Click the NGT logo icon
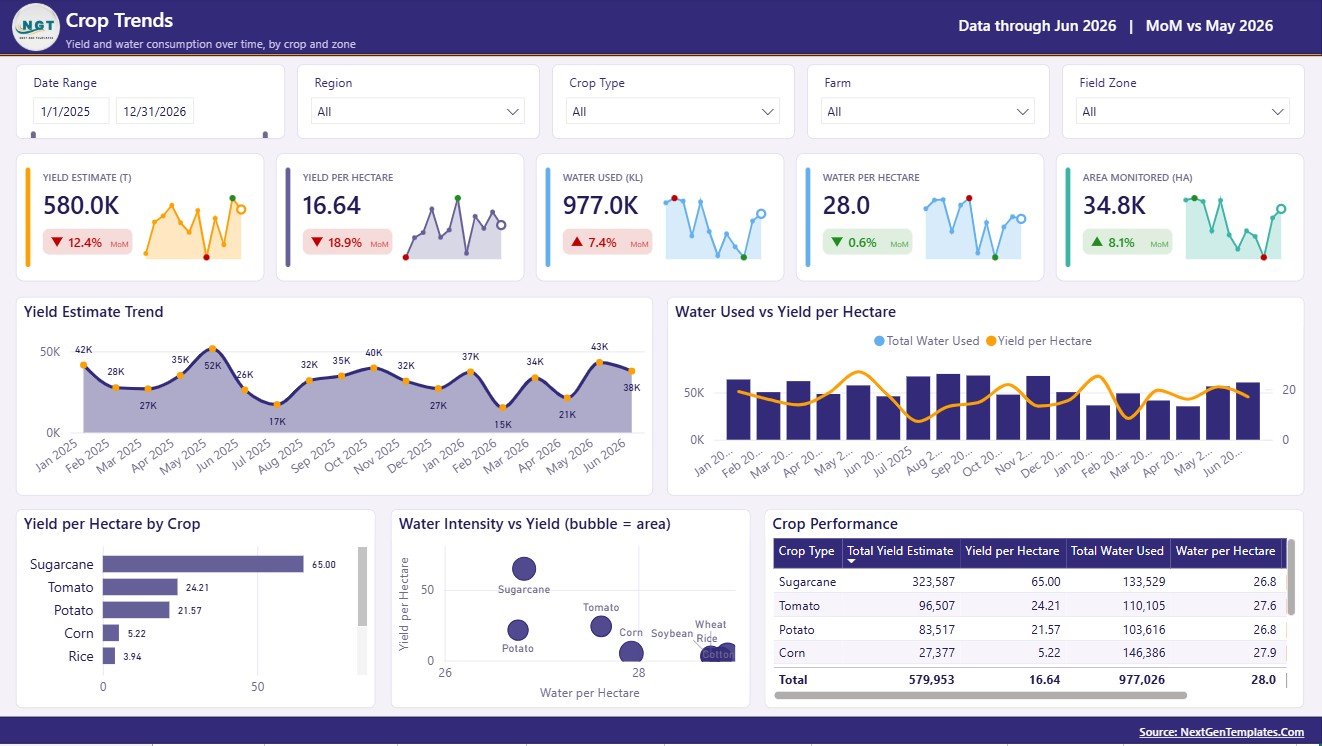The width and height of the screenshot is (1322, 746). (36, 27)
